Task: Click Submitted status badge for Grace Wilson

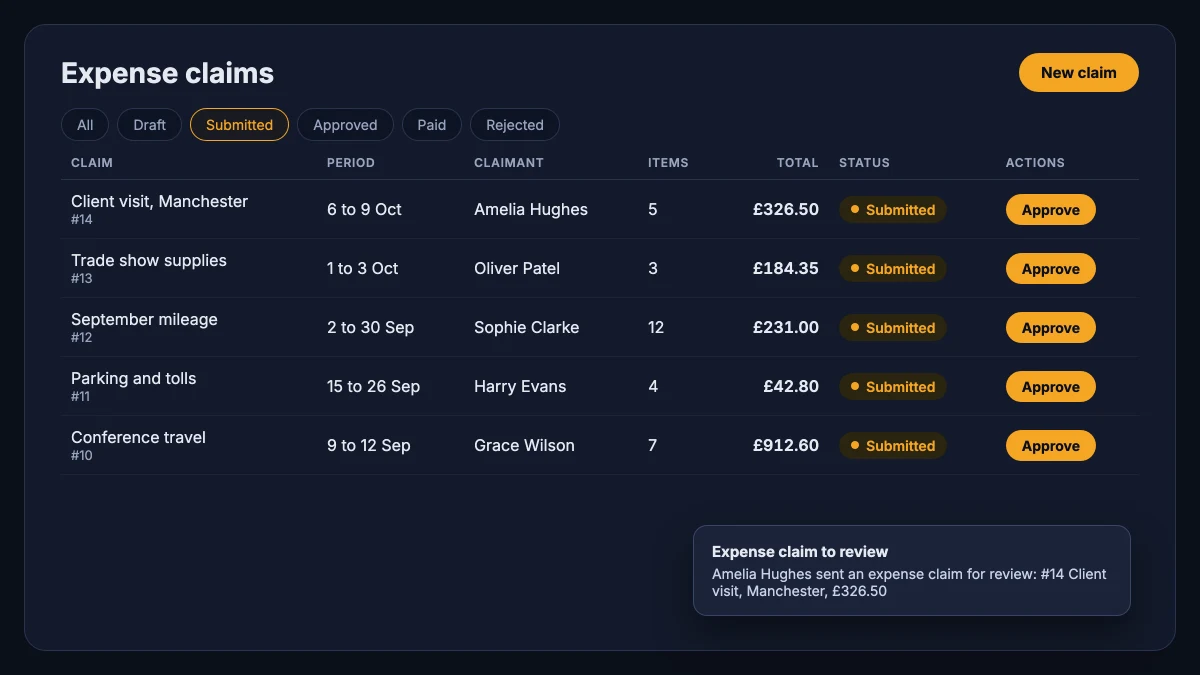Action: click(893, 446)
